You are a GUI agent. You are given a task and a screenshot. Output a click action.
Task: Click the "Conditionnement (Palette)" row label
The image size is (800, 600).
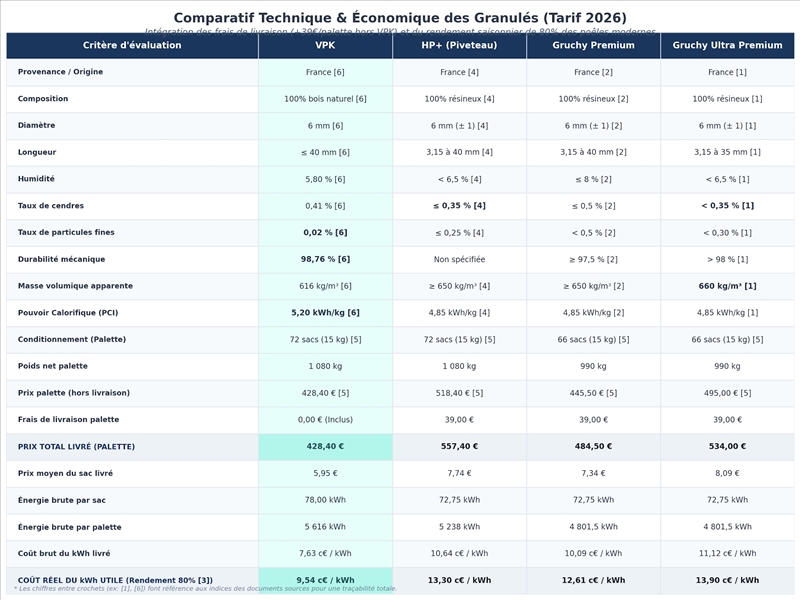point(72,339)
